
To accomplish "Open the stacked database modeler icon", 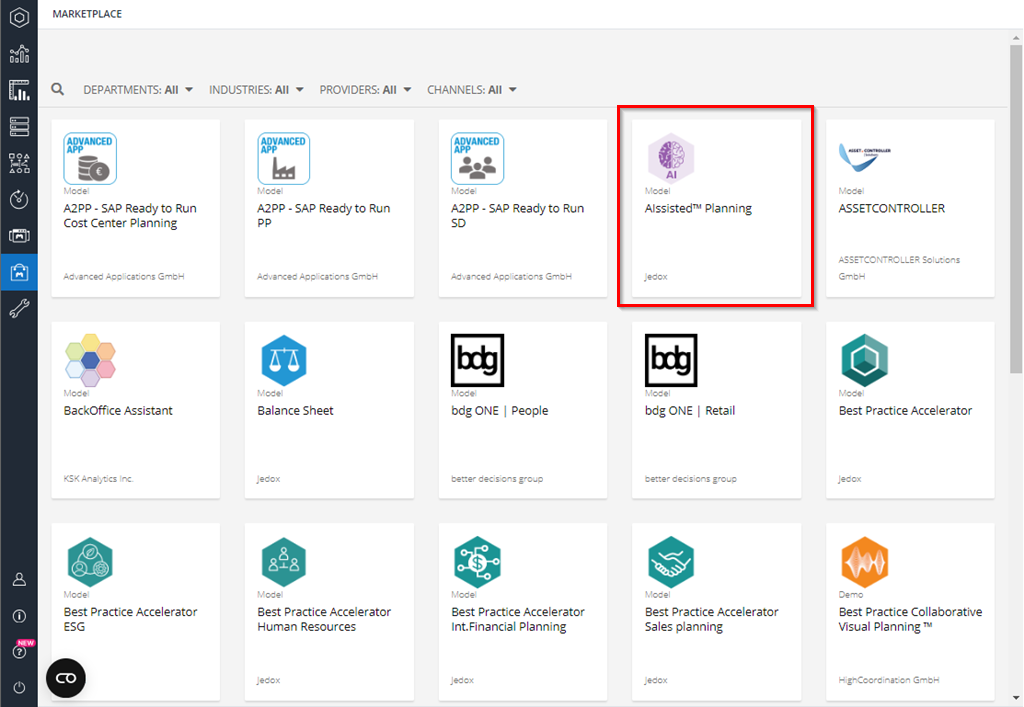I will coord(19,127).
